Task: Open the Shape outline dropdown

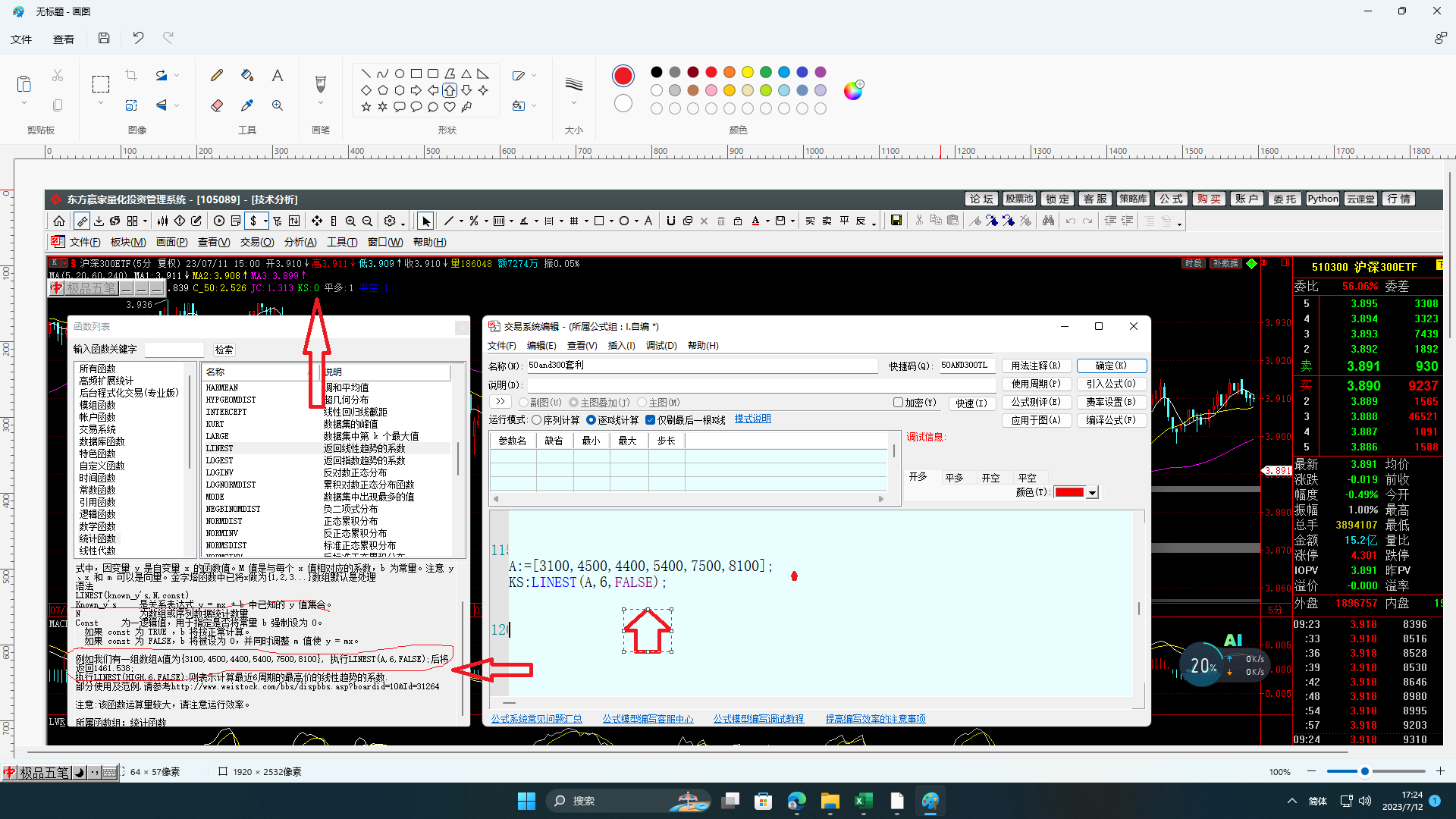Action: (x=525, y=75)
